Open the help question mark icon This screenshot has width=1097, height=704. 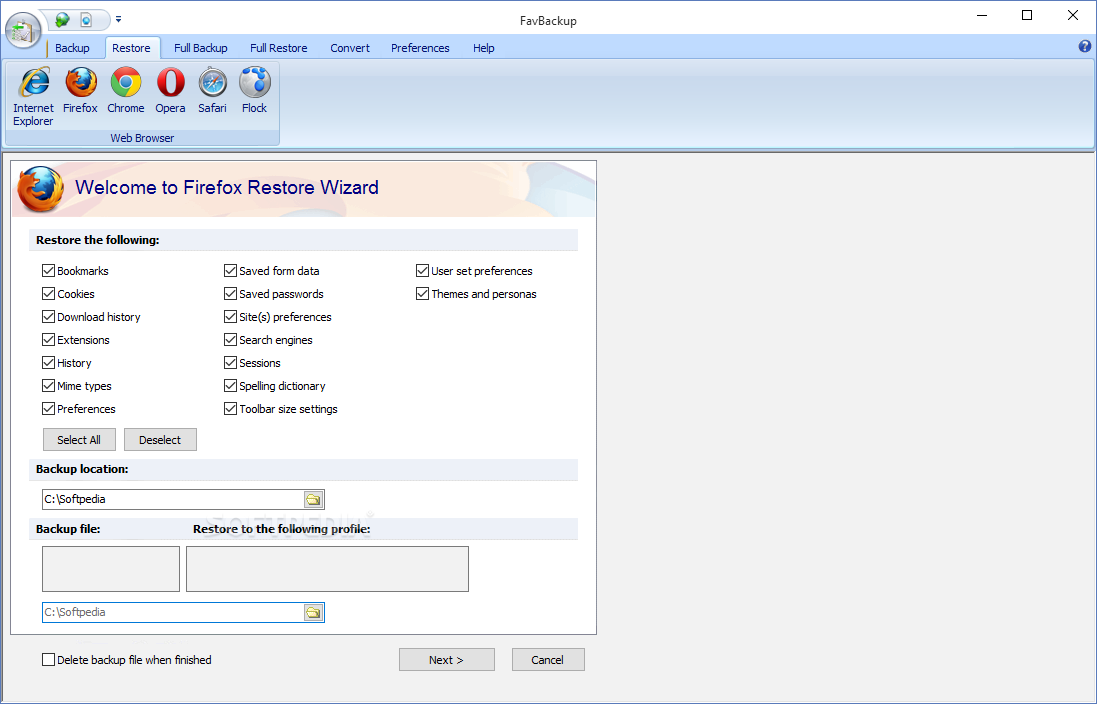click(x=1084, y=46)
